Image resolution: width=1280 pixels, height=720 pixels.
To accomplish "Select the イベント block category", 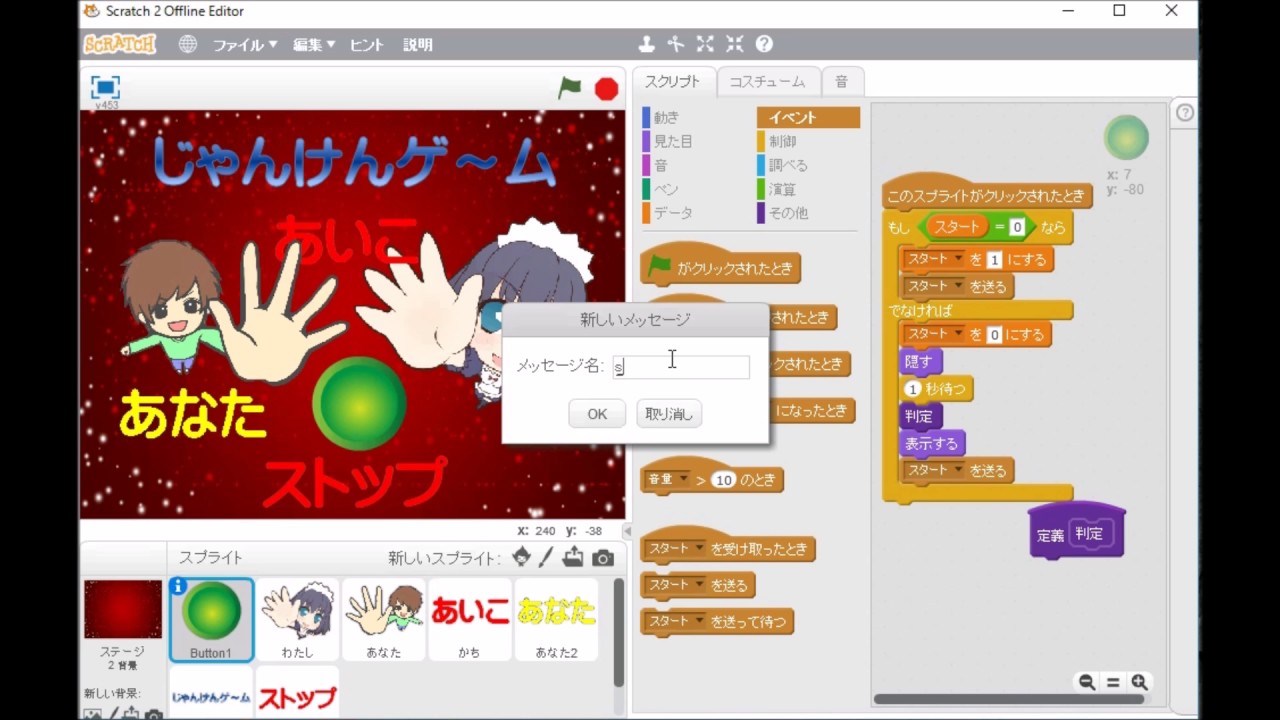I will point(808,117).
